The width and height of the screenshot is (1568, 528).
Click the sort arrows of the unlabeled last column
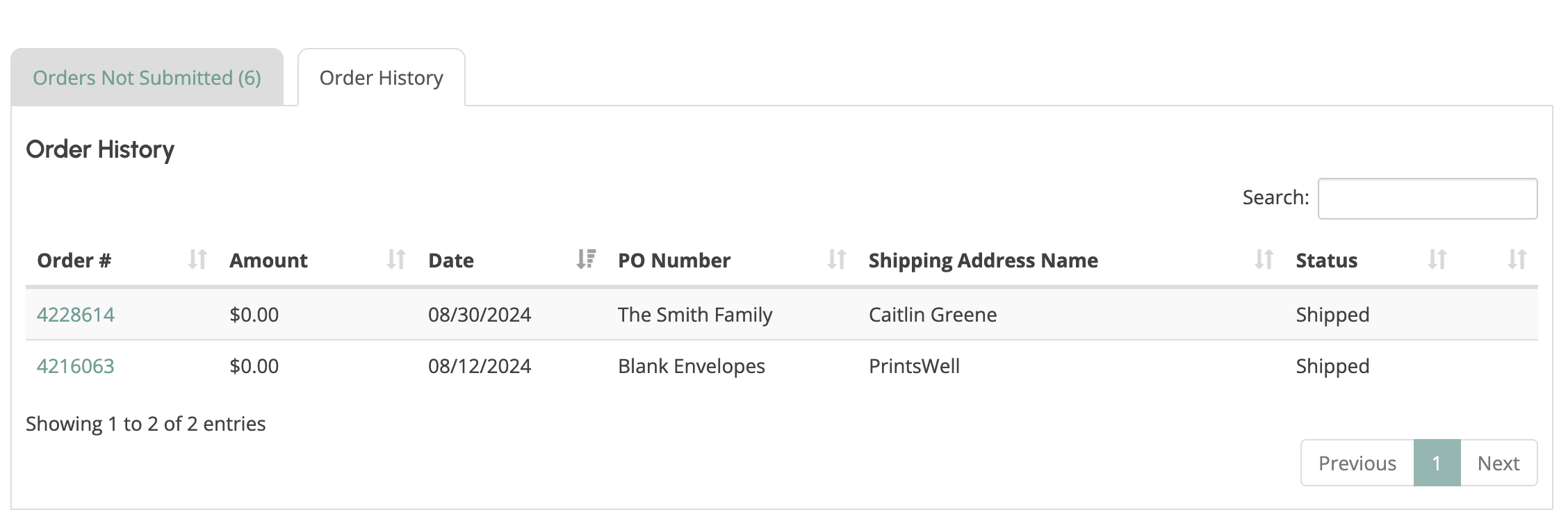[1517, 260]
